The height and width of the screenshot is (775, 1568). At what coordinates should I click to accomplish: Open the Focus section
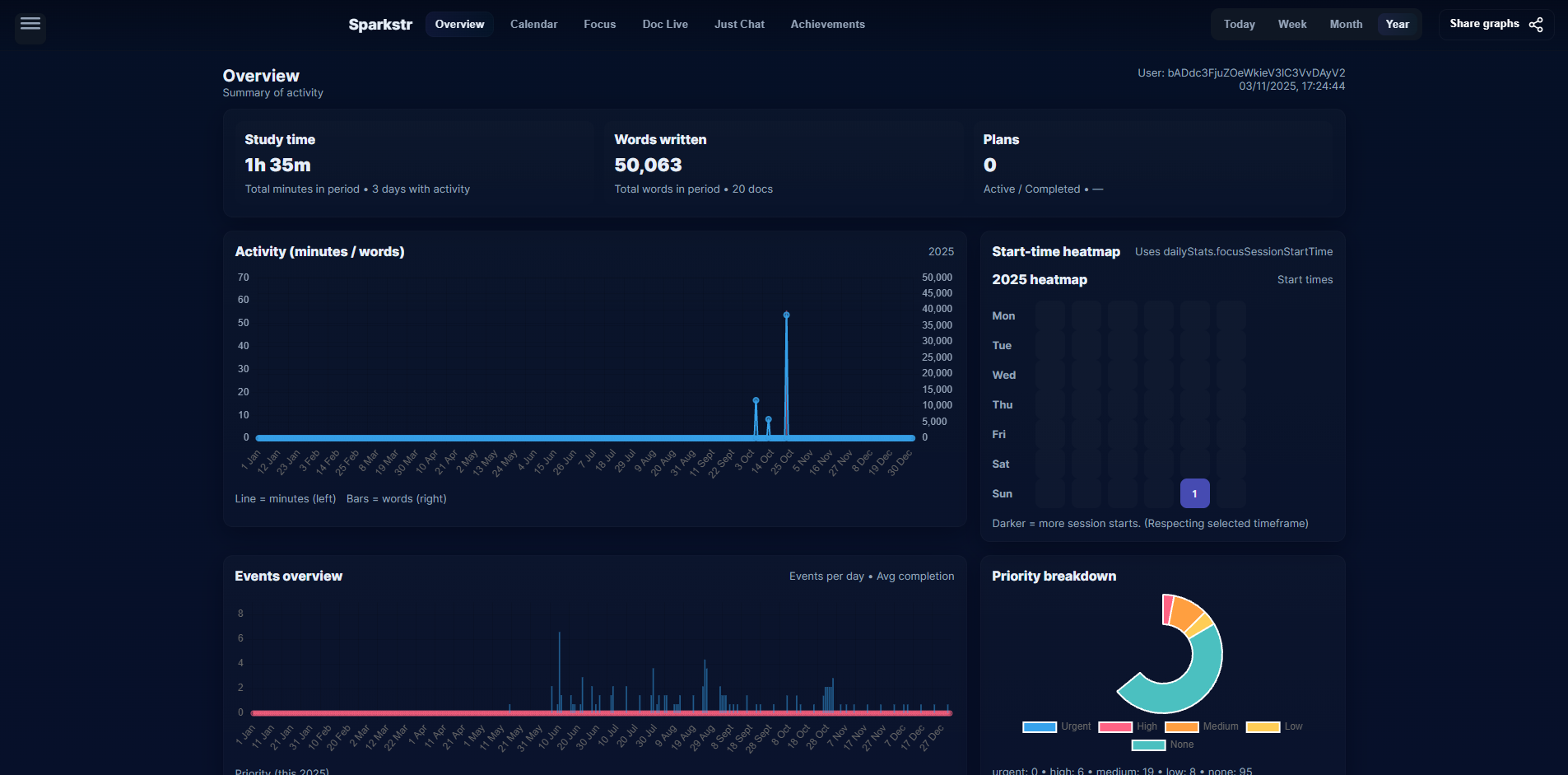(599, 24)
